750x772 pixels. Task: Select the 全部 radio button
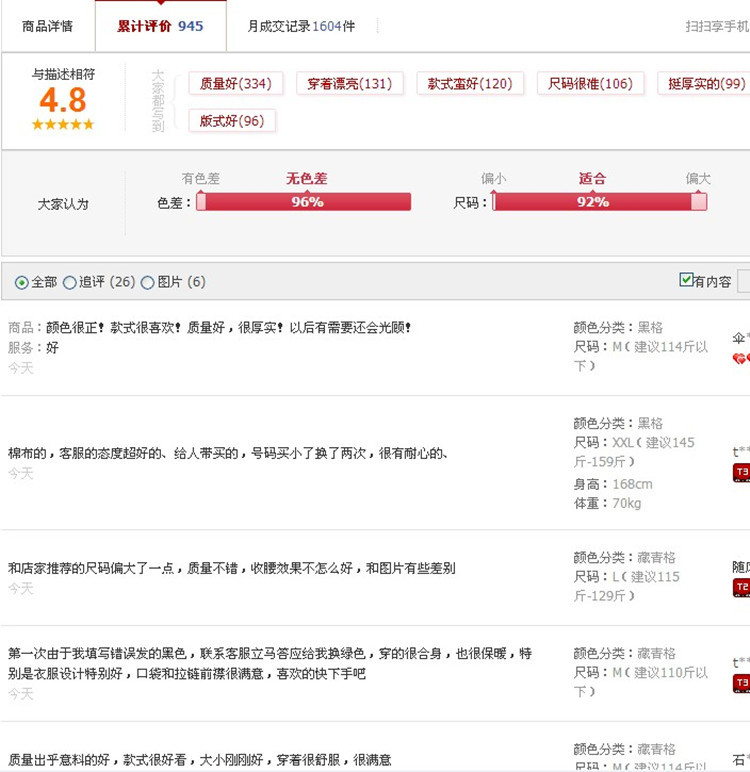tap(22, 283)
